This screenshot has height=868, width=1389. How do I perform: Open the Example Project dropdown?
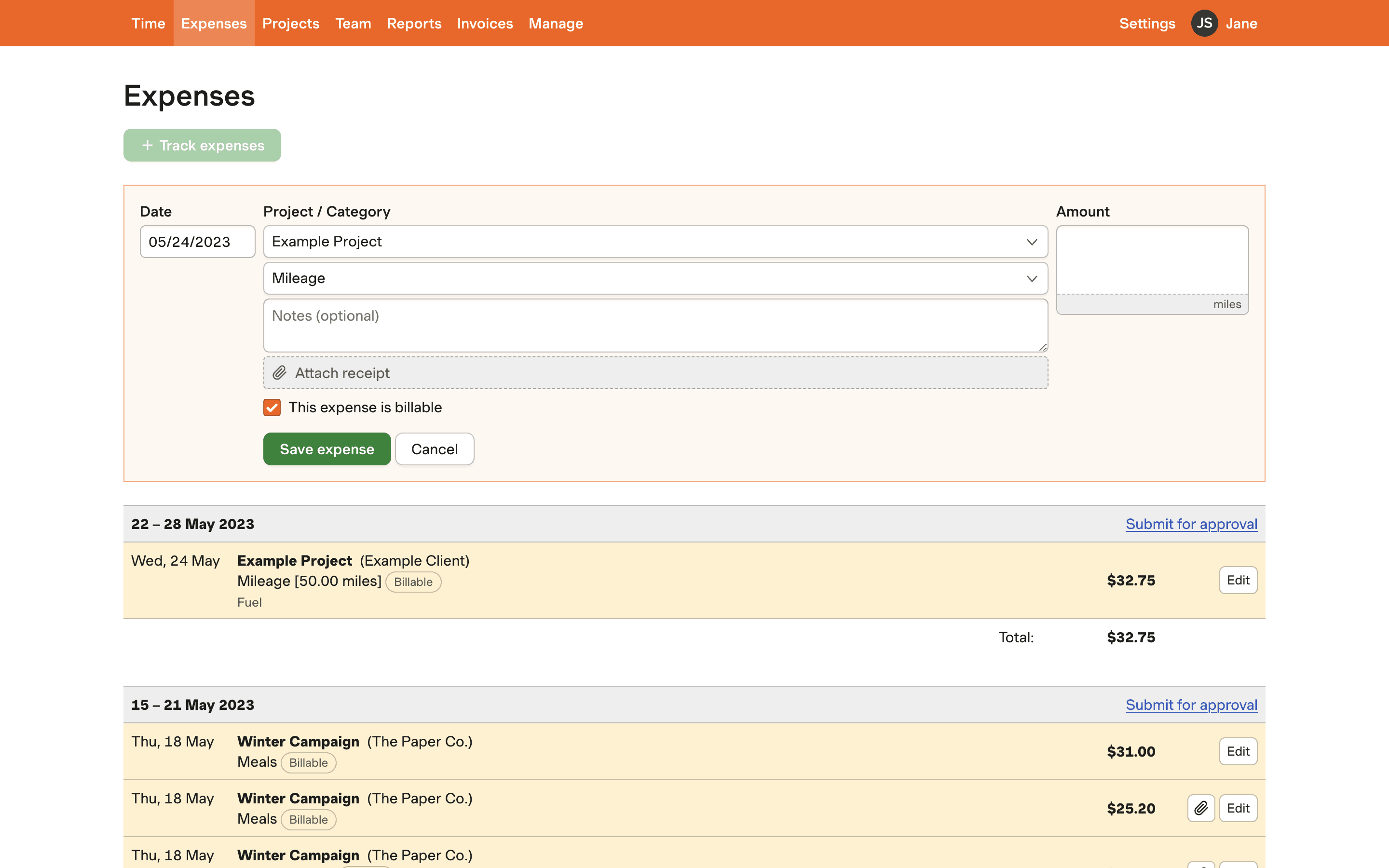655,242
